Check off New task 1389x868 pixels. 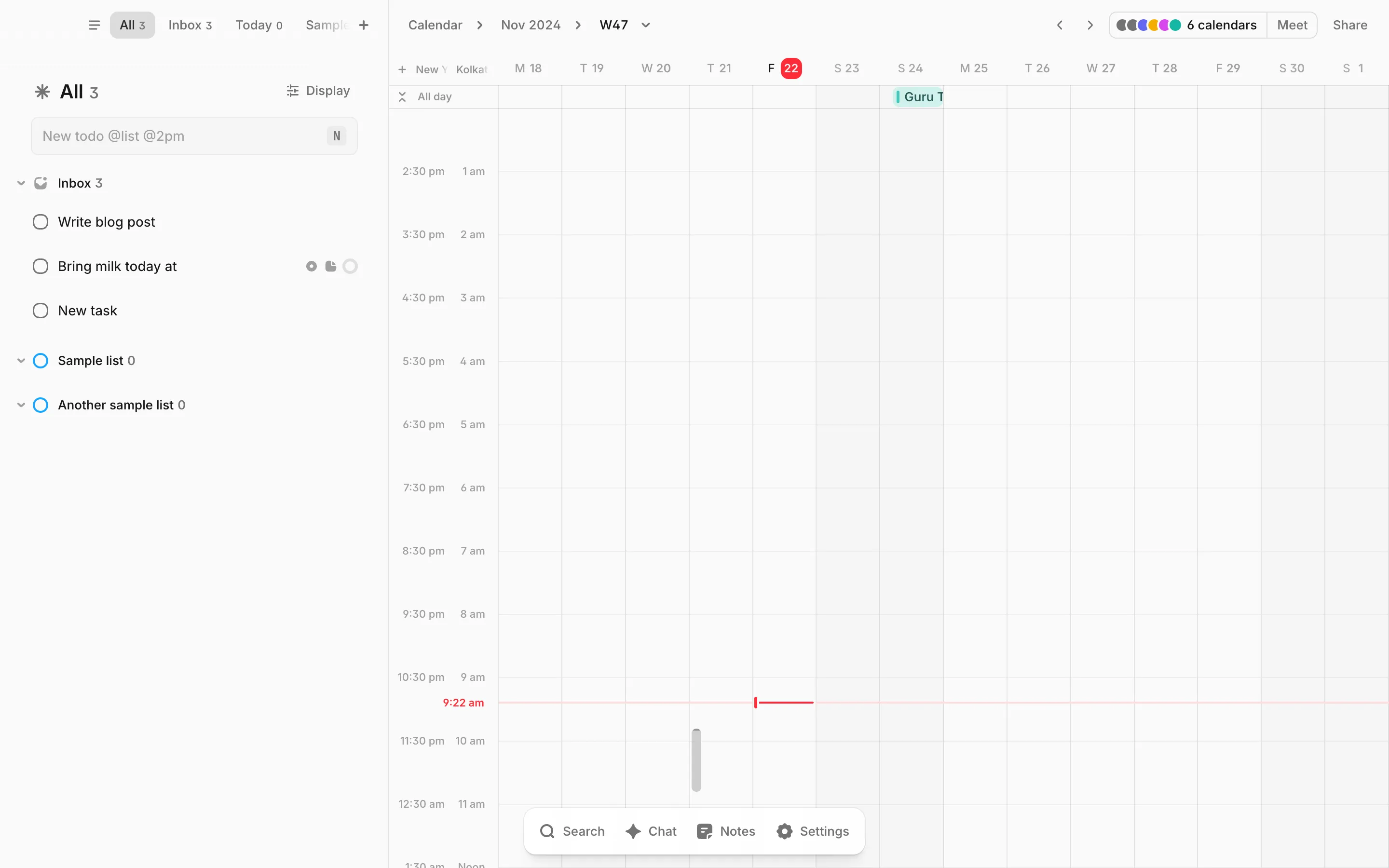pyautogui.click(x=41, y=311)
